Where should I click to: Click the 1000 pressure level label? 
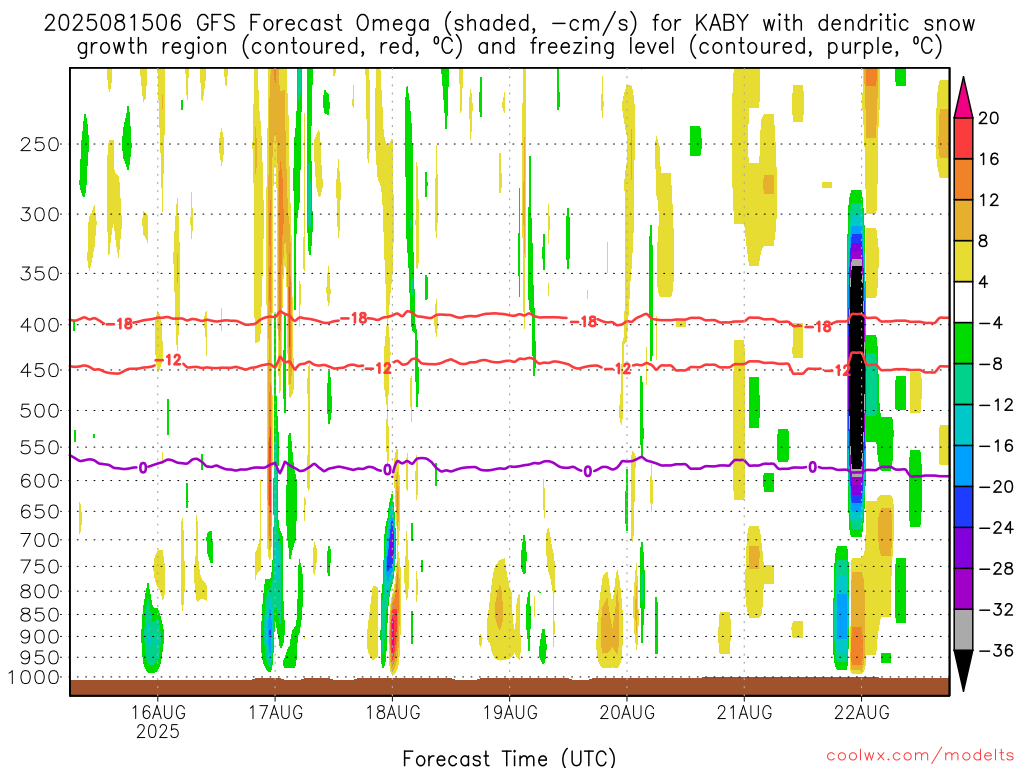[34, 678]
